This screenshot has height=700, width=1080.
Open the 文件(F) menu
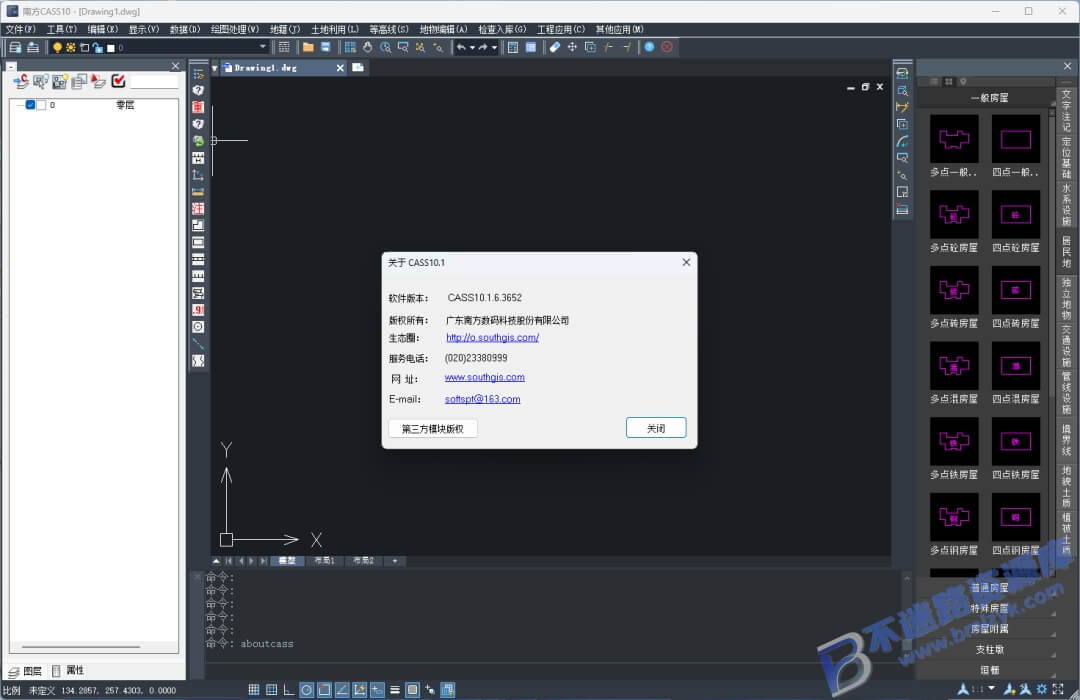pyautogui.click(x=20, y=29)
